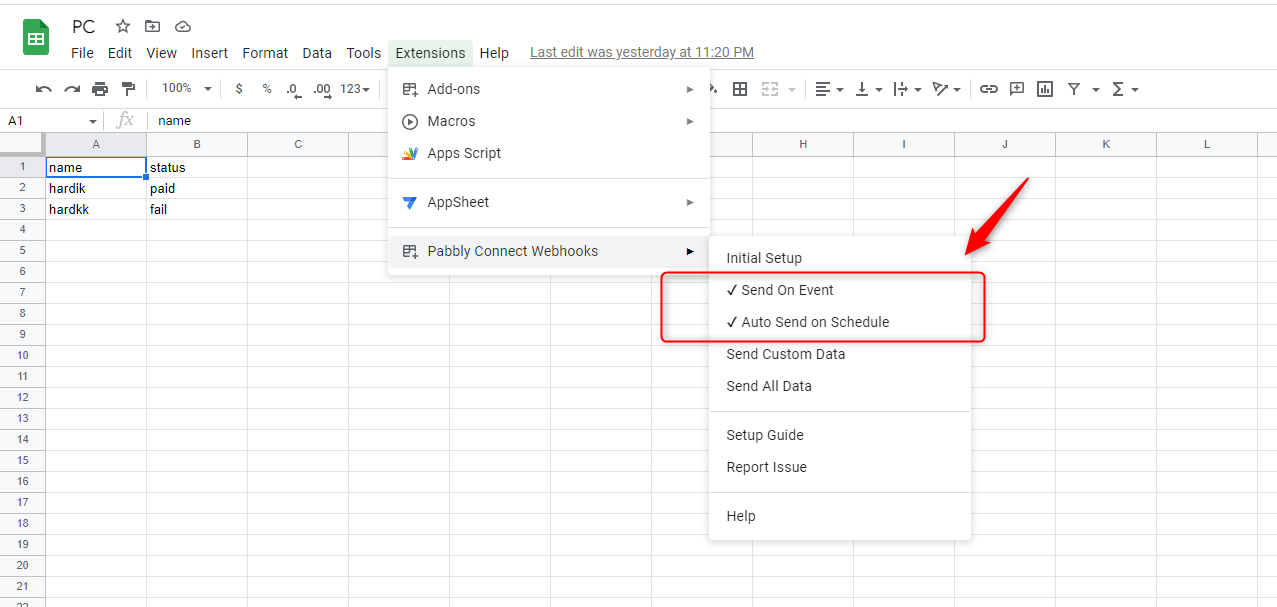Click the move-to-folder icon
The width and height of the screenshot is (1277, 607).
(152, 26)
